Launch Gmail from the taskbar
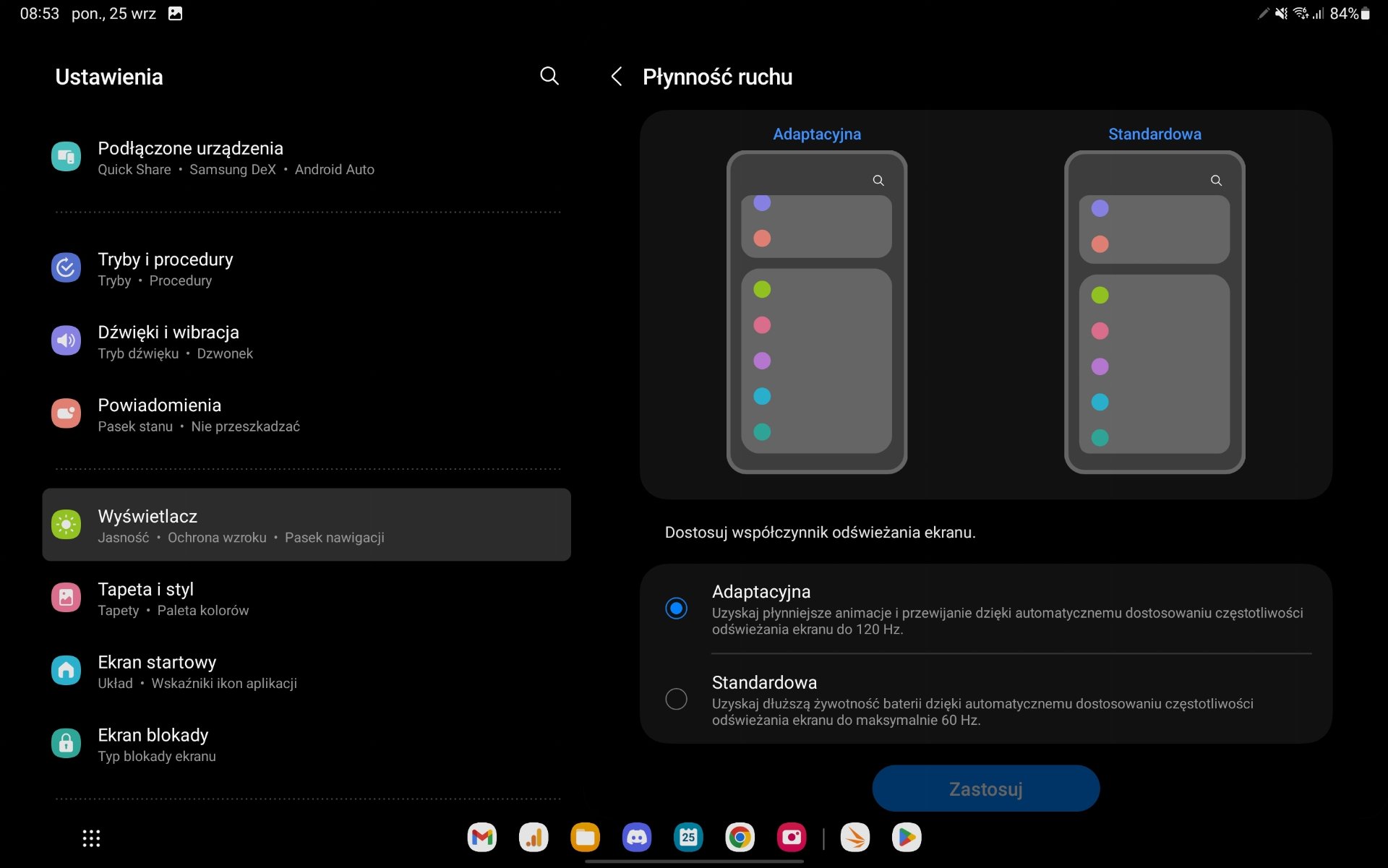1388x868 pixels. click(482, 838)
